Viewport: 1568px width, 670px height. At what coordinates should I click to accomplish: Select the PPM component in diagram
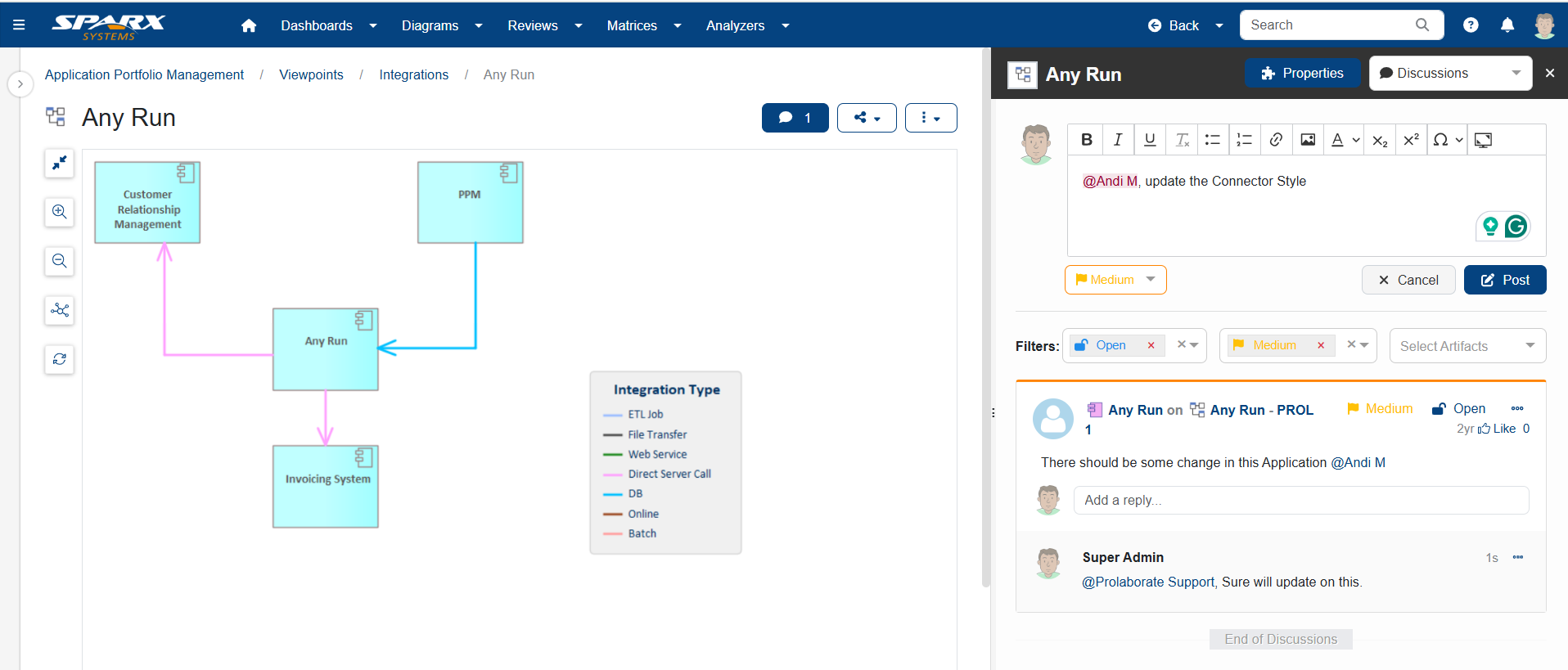point(470,202)
